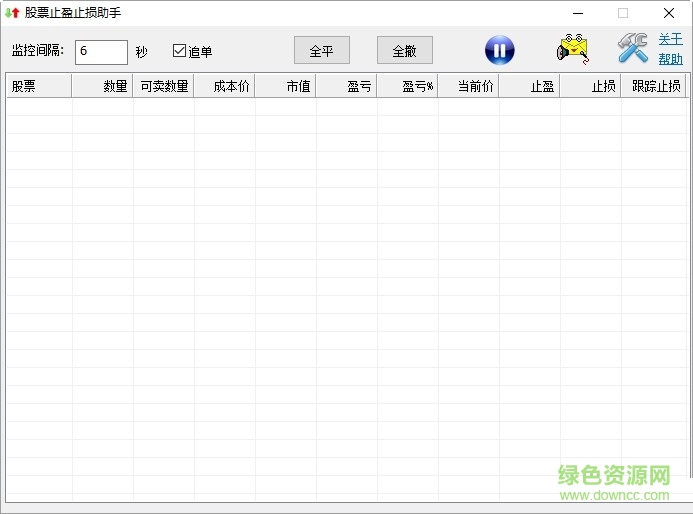Open the 关于 link
This screenshot has width=693, height=514.
coord(670,39)
